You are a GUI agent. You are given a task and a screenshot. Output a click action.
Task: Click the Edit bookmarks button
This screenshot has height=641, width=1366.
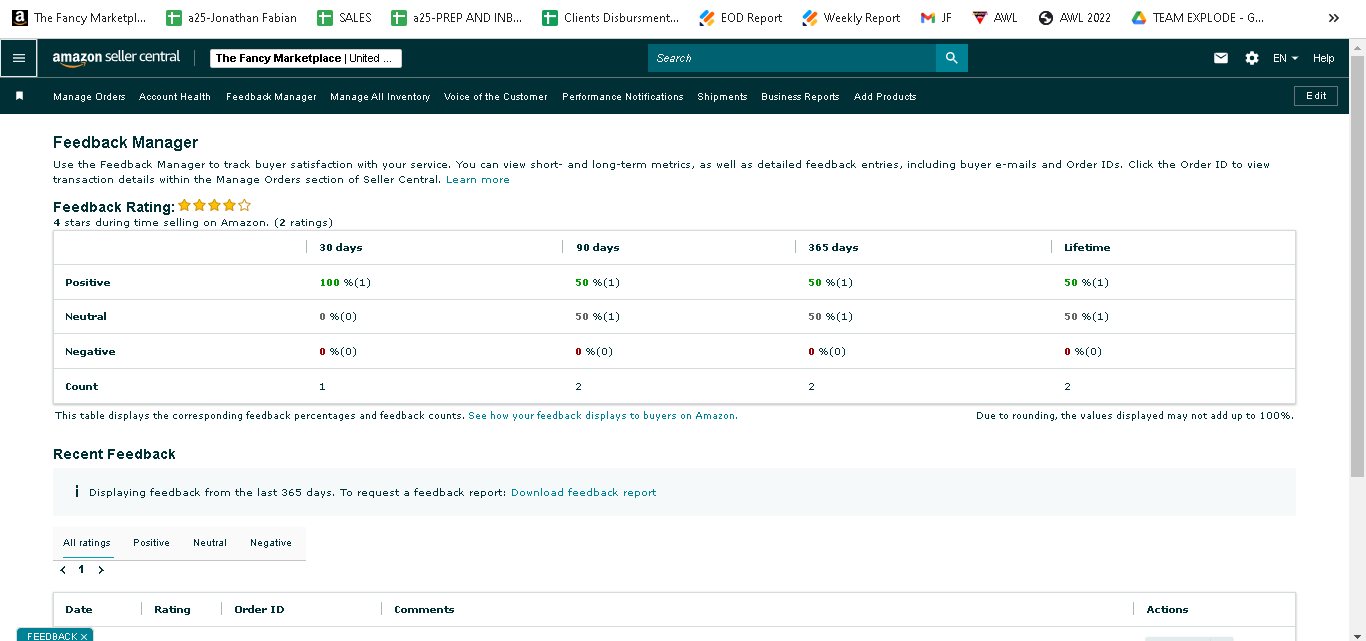pos(1316,96)
